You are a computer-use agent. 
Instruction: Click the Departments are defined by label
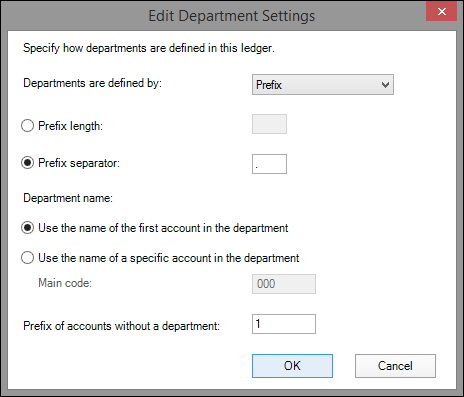92,83
